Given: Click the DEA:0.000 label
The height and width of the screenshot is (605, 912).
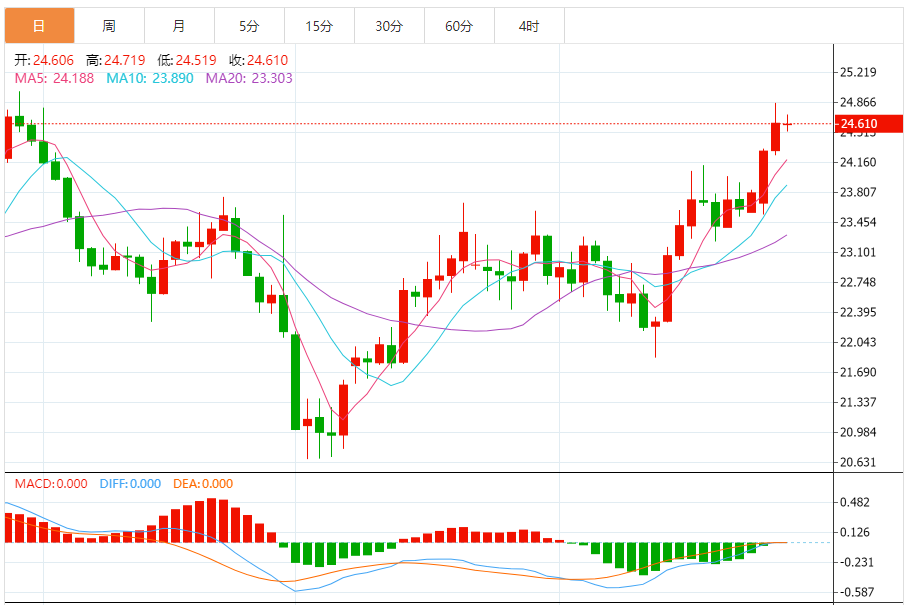Looking at the screenshot, I should pos(203,483).
